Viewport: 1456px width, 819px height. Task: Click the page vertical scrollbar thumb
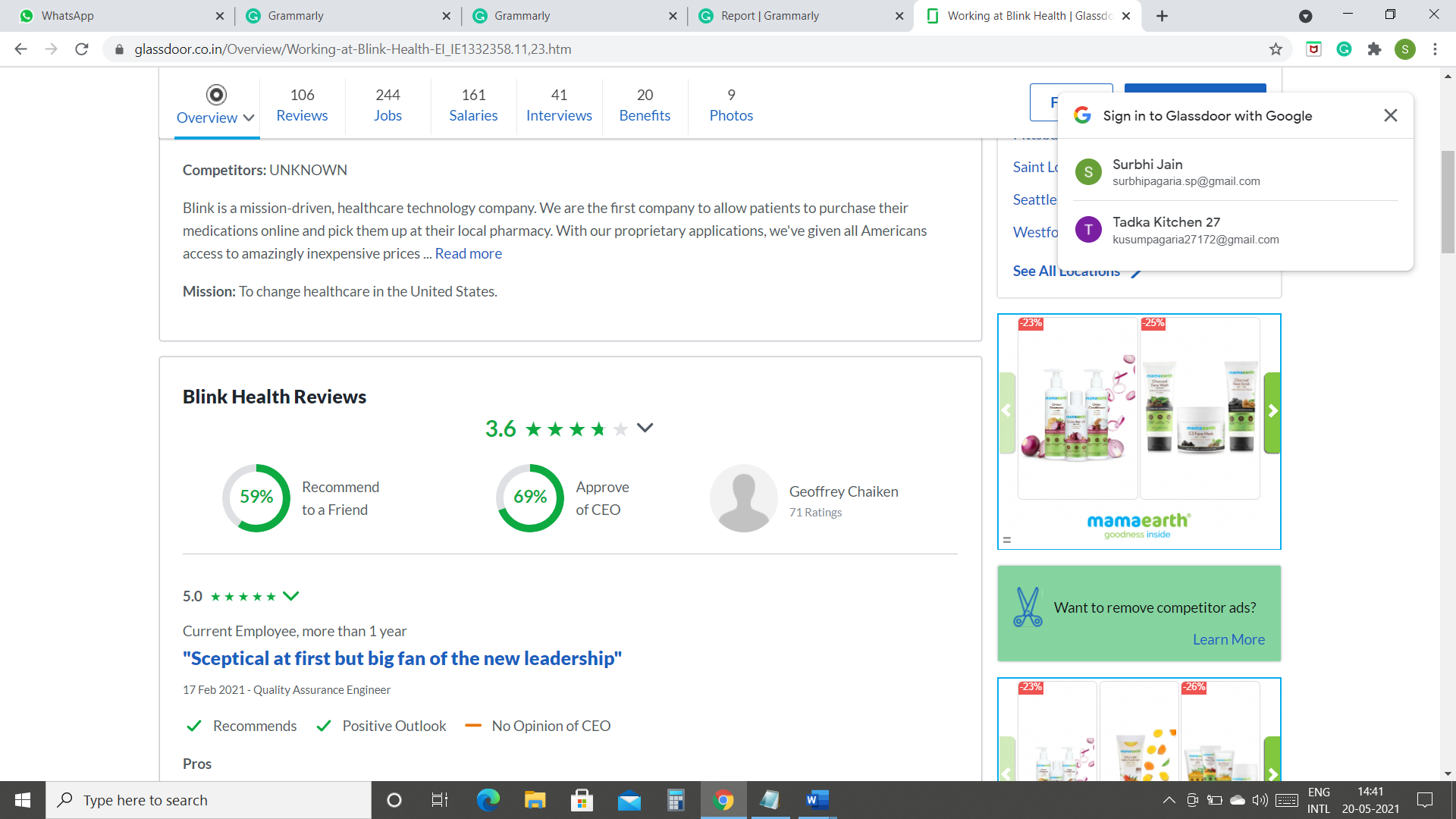[1448, 202]
